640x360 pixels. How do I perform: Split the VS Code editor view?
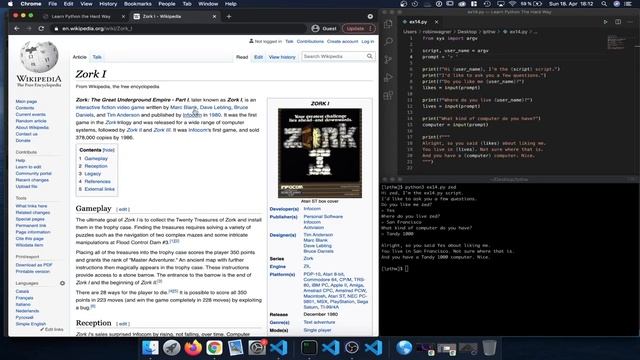point(618,22)
